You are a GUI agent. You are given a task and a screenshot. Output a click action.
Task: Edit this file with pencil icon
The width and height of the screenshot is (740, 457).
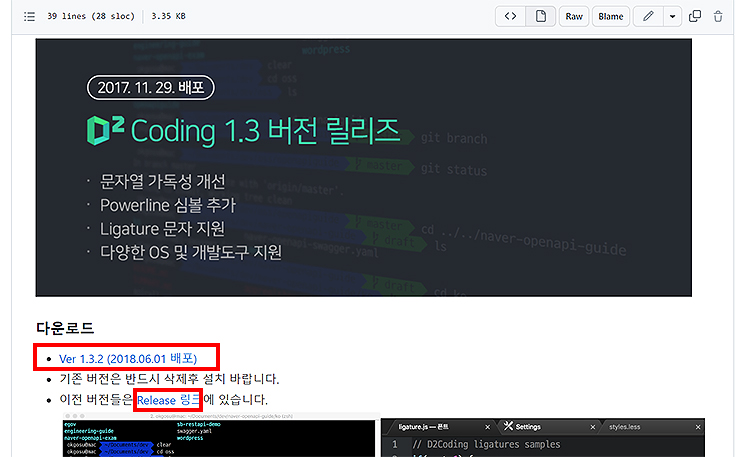pyautogui.click(x=648, y=17)
